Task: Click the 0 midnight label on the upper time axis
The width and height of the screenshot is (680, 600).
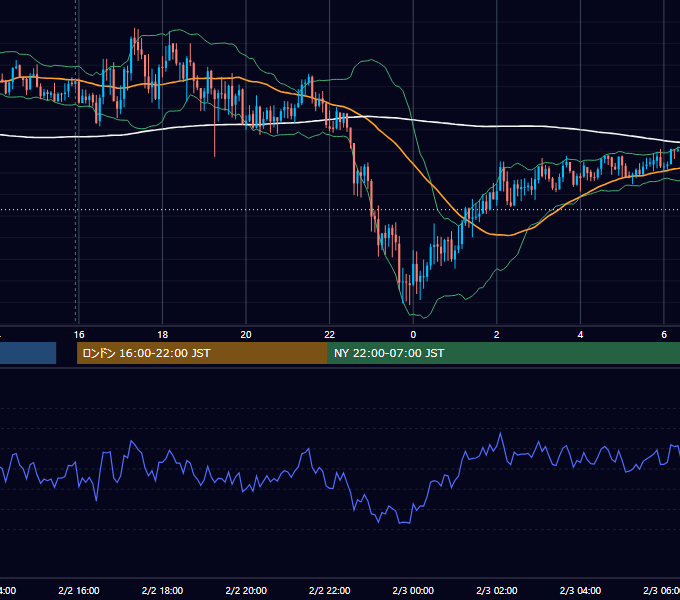Action: (x=413, y=334)
